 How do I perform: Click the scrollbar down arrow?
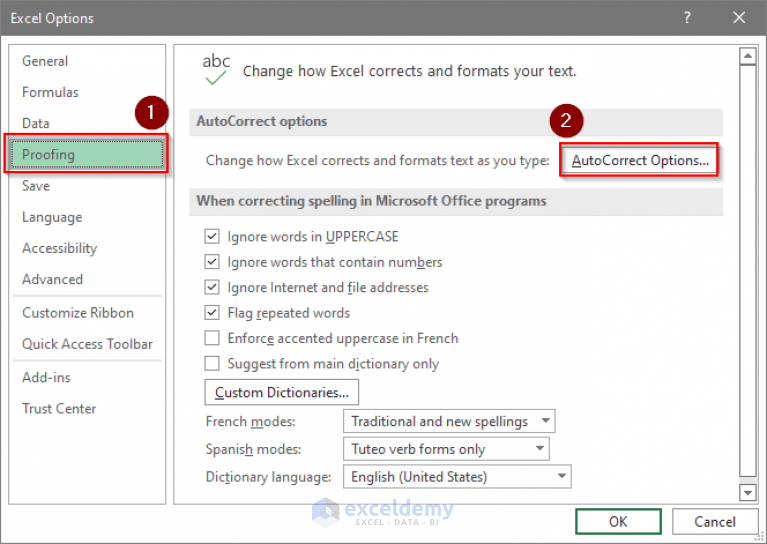(747, 493)
